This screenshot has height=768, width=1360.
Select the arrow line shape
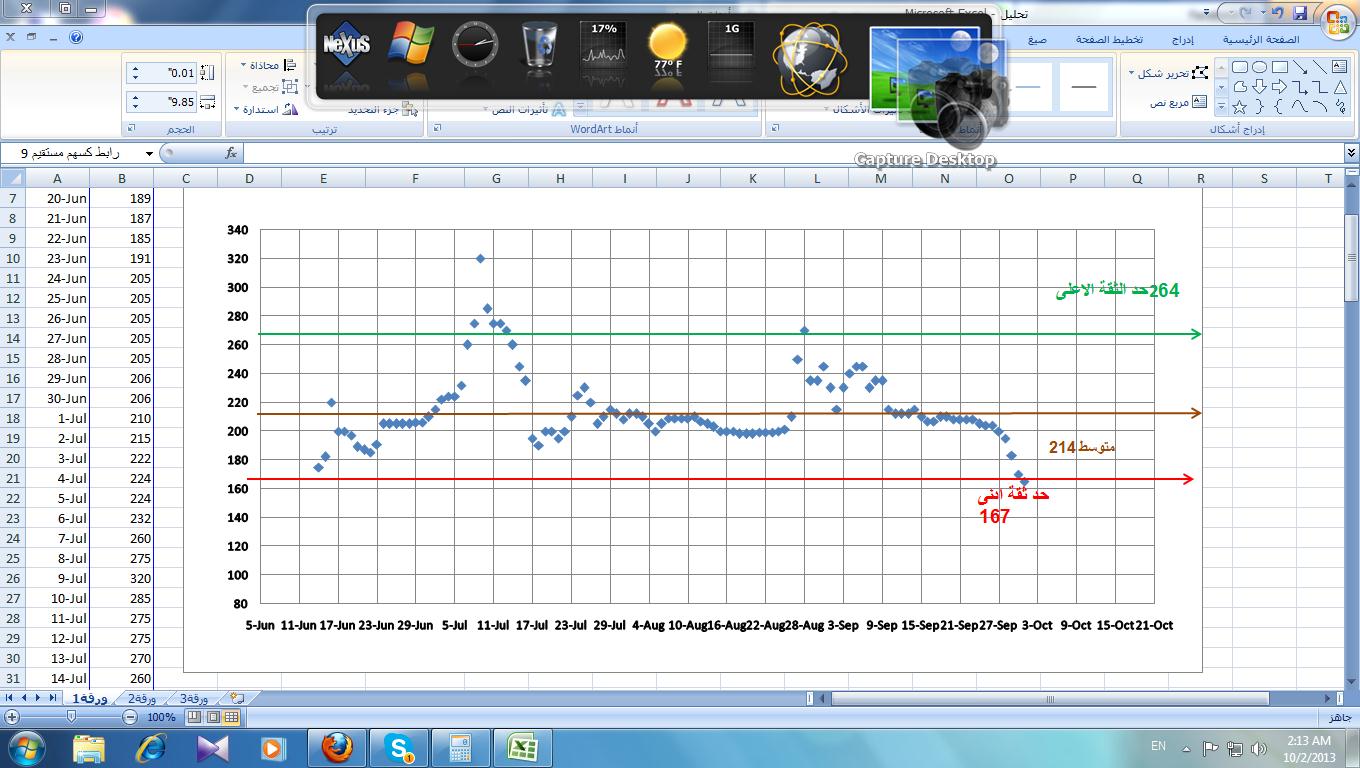(1300, 67)
